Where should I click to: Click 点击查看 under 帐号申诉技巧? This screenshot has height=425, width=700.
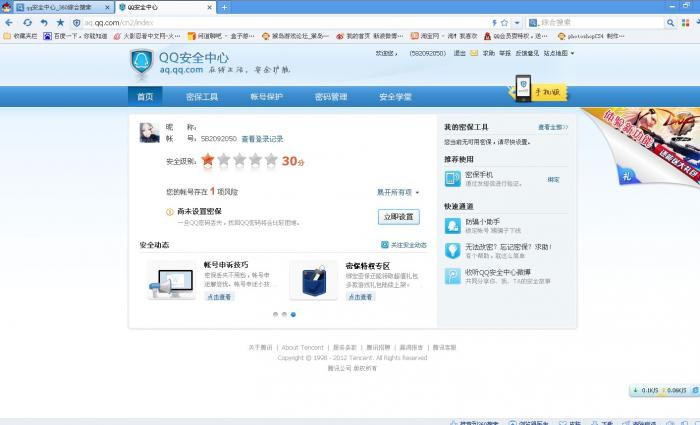click(x=219, y=297)
